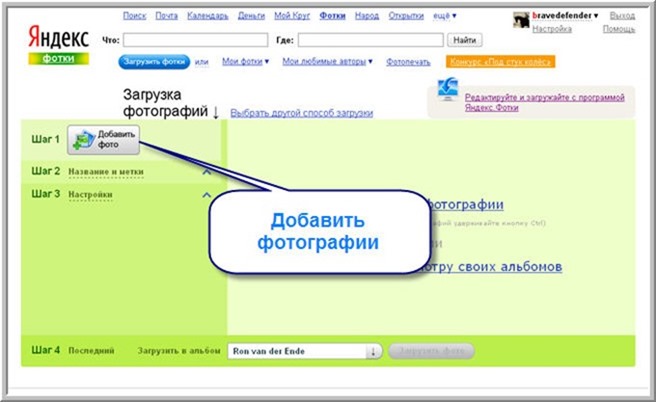Click the Выход link
Image resolution: width=656 pixels, height=402 pixels.
point(622,15)
